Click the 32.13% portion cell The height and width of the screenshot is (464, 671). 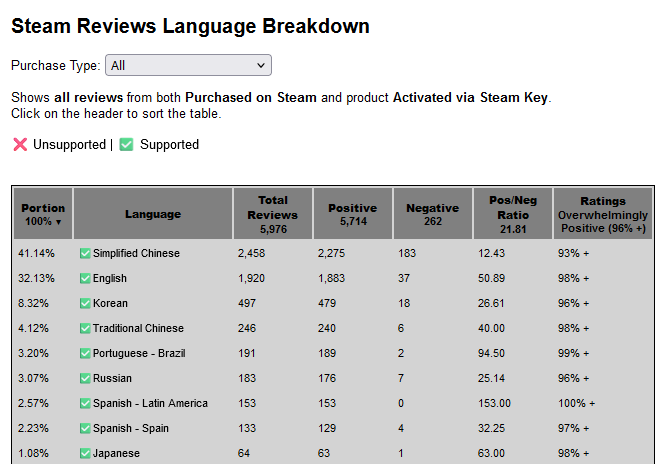coord(36,278)
